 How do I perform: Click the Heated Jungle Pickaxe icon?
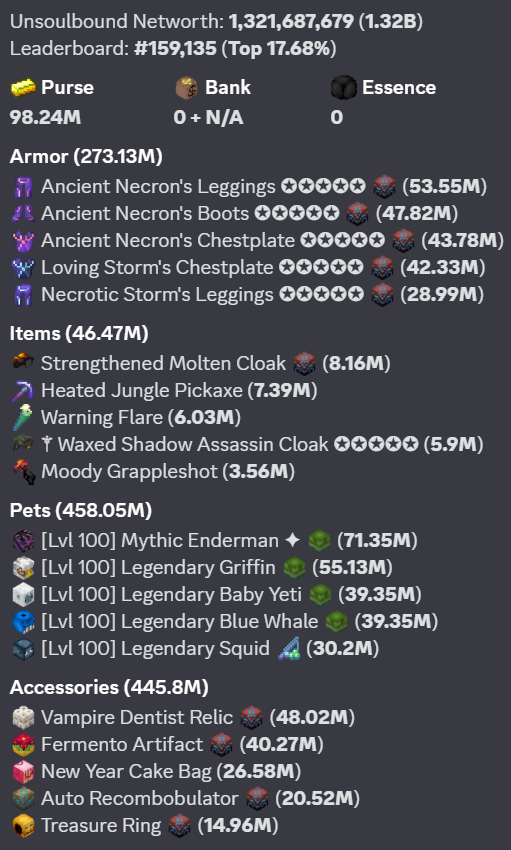23,390
